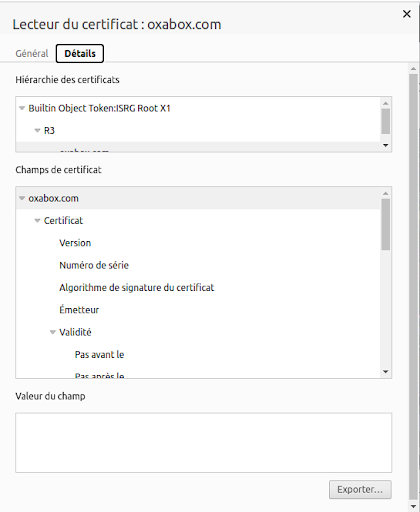Image resolution: width=420 pixels, height=512 pixels.
Task: Click inside the Valeur du champ box
Action: click(203, 443)
